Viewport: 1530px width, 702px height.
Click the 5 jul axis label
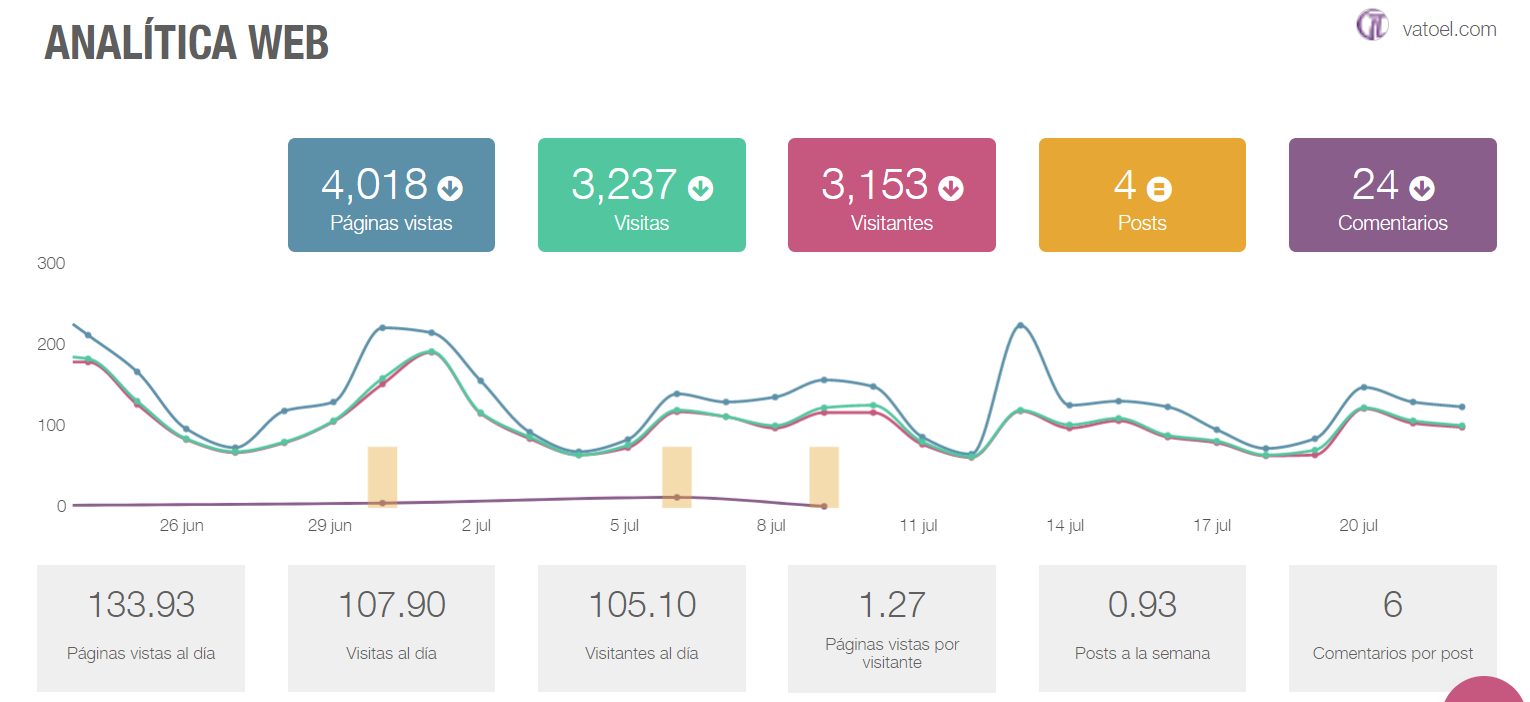(x=624, y=526)
